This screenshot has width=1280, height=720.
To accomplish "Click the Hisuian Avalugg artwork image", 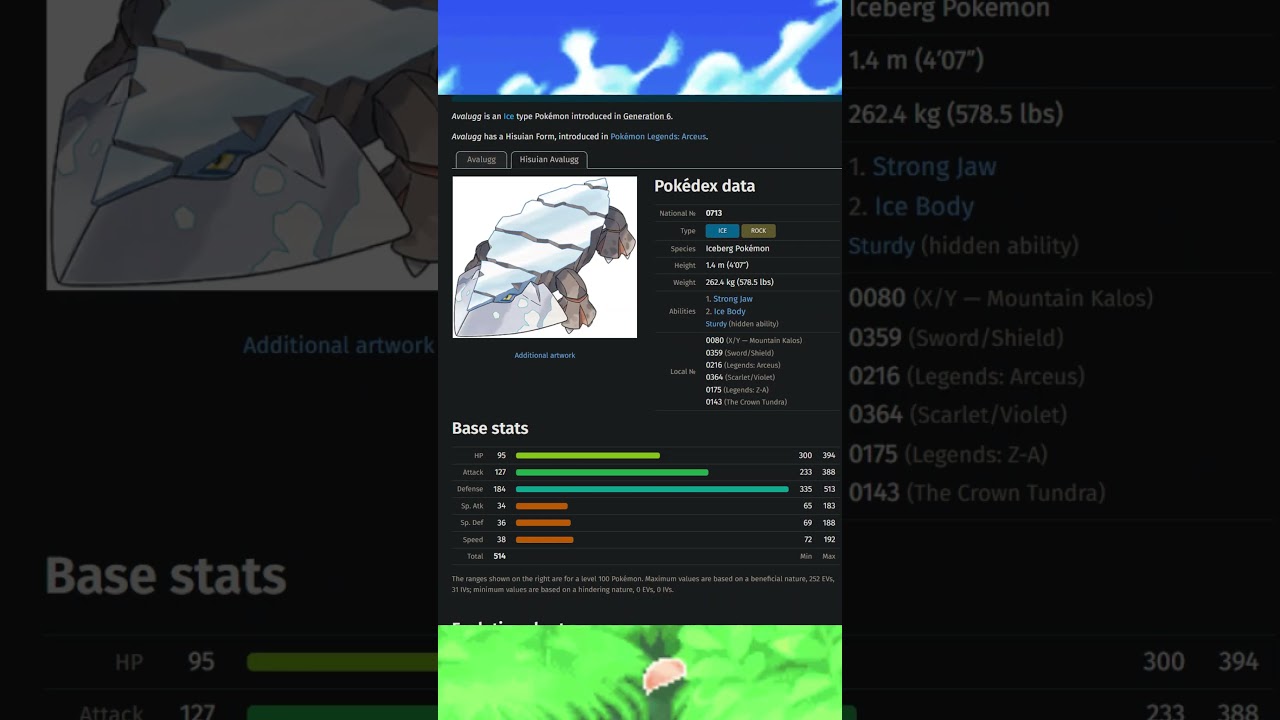I will [x=545, y=257].
